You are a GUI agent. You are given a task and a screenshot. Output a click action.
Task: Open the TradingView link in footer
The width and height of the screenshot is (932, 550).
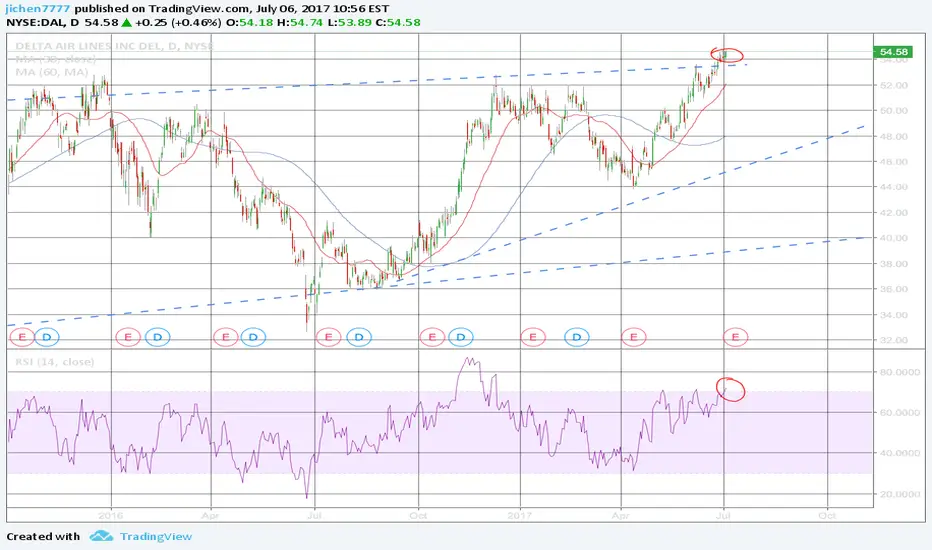pos(156,536)
